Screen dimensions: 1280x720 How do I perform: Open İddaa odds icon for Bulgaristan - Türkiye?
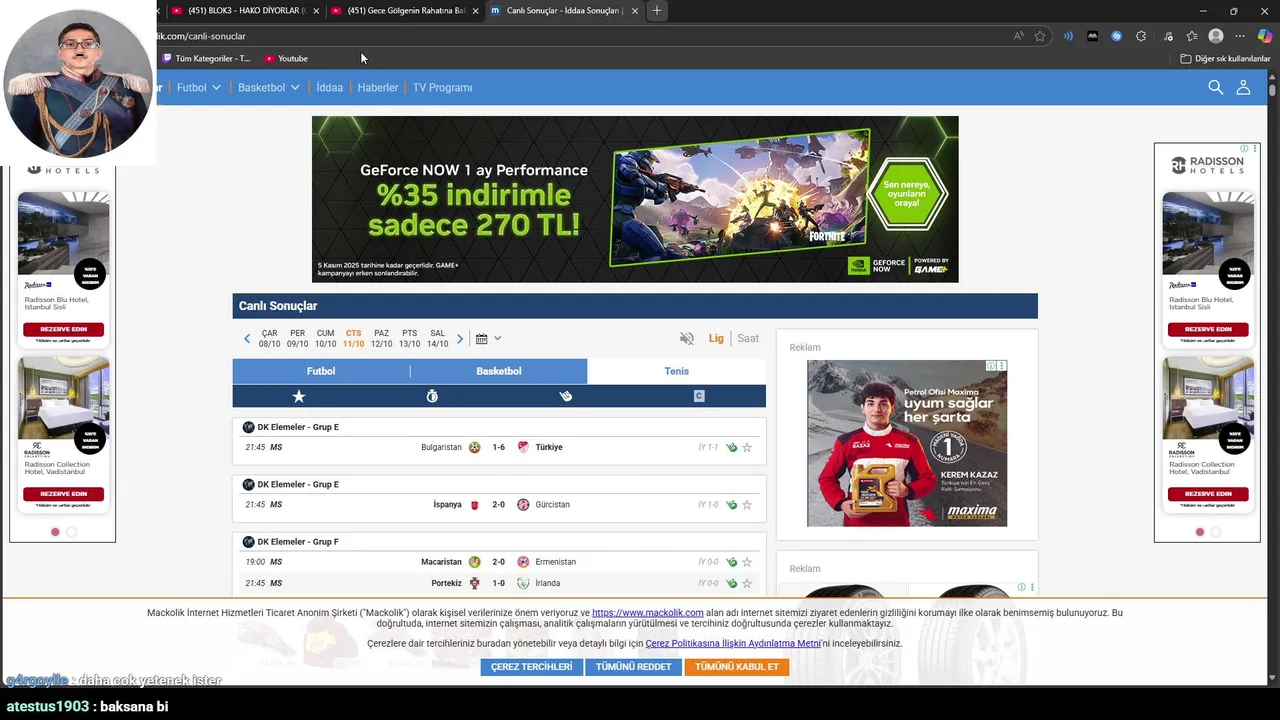[731, 447]
